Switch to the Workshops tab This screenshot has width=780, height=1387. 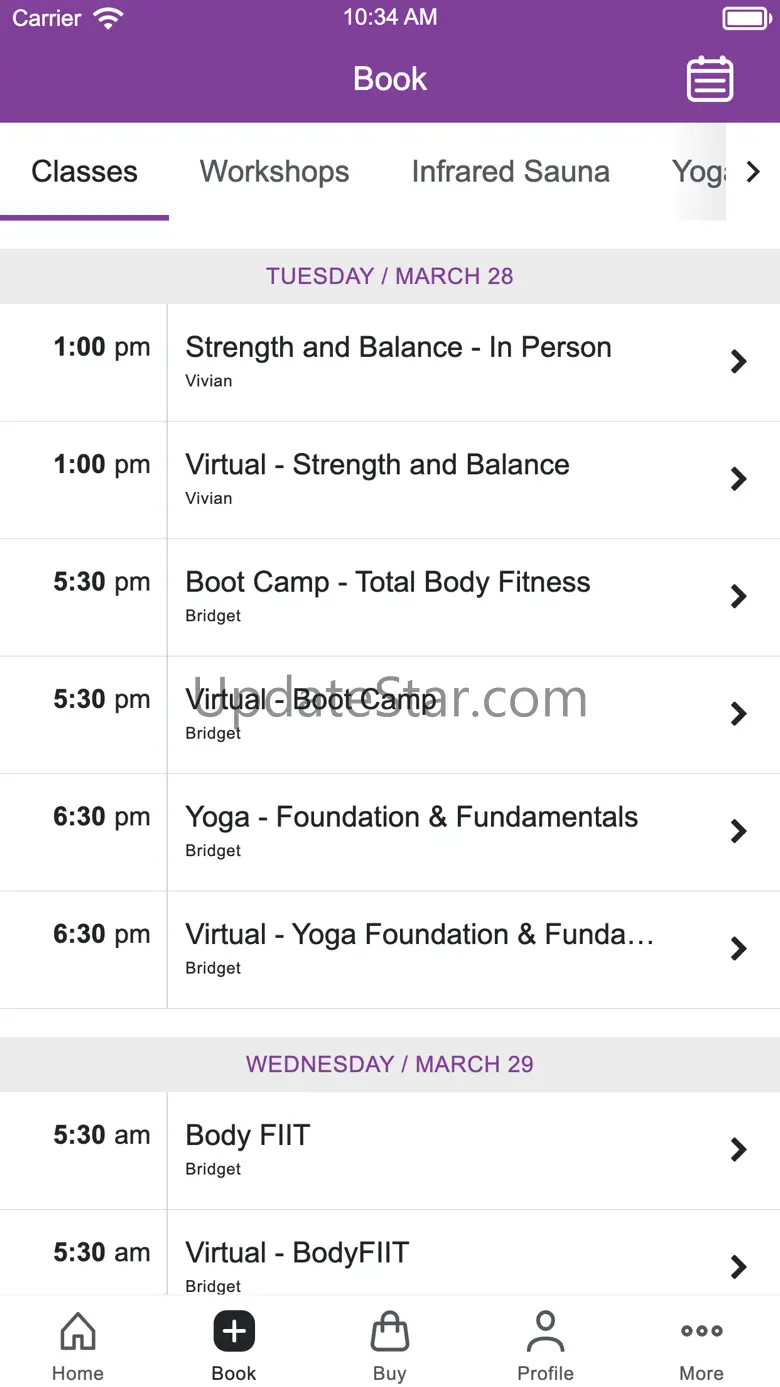[x=274, y=172]
